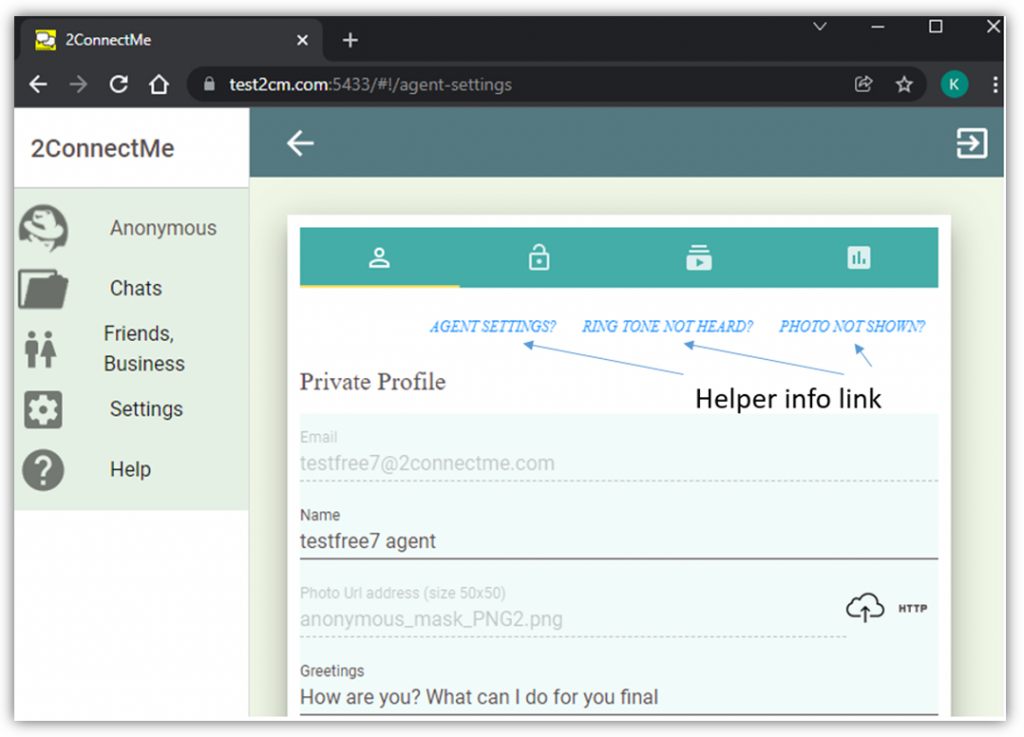Viewport: 1024px width, 737px height.
Task: Click the back arrow in app header
Action: click(300, 144)
